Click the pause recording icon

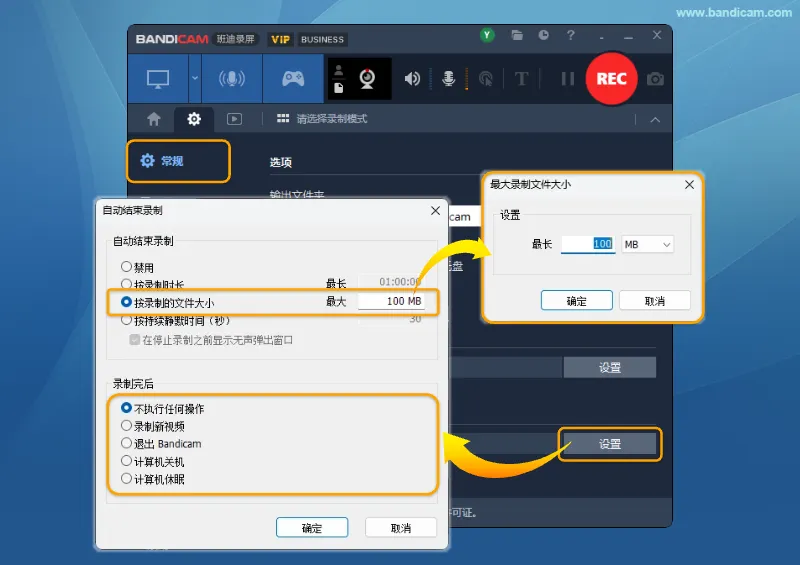(x=568, y=79)
